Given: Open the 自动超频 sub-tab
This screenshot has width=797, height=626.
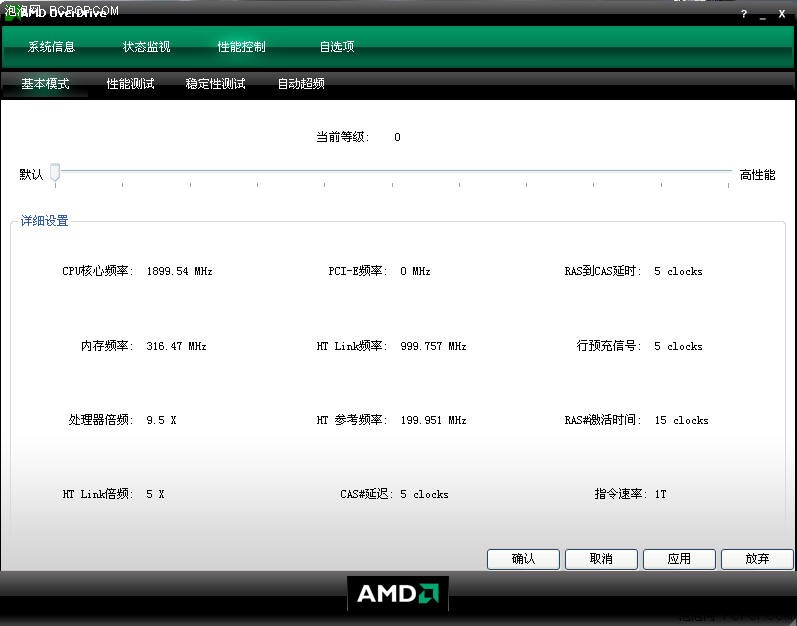Looking at the screenshot, I should (301, 84).
